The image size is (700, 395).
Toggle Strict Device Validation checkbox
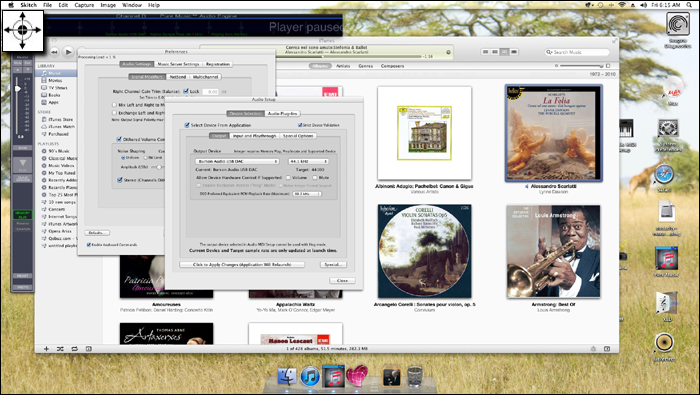point(300,125)
